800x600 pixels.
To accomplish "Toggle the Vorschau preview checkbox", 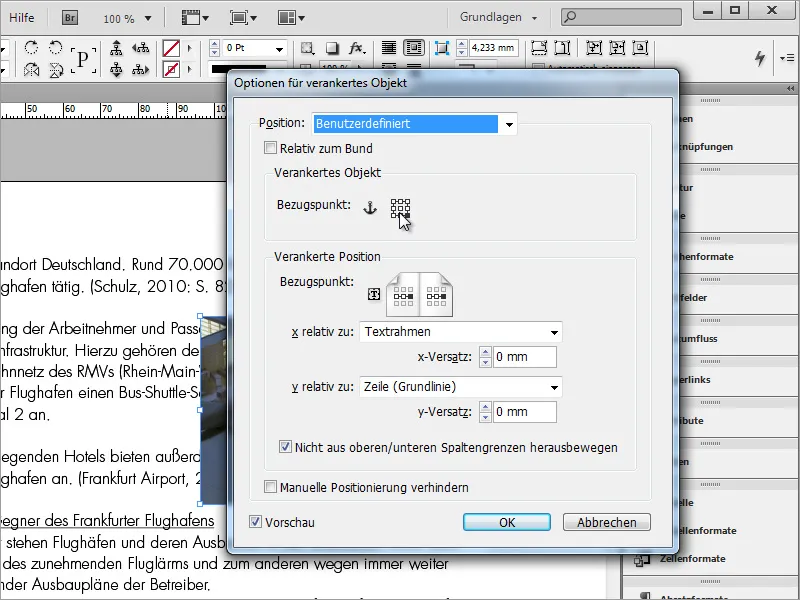I will [x=255, y=521].
